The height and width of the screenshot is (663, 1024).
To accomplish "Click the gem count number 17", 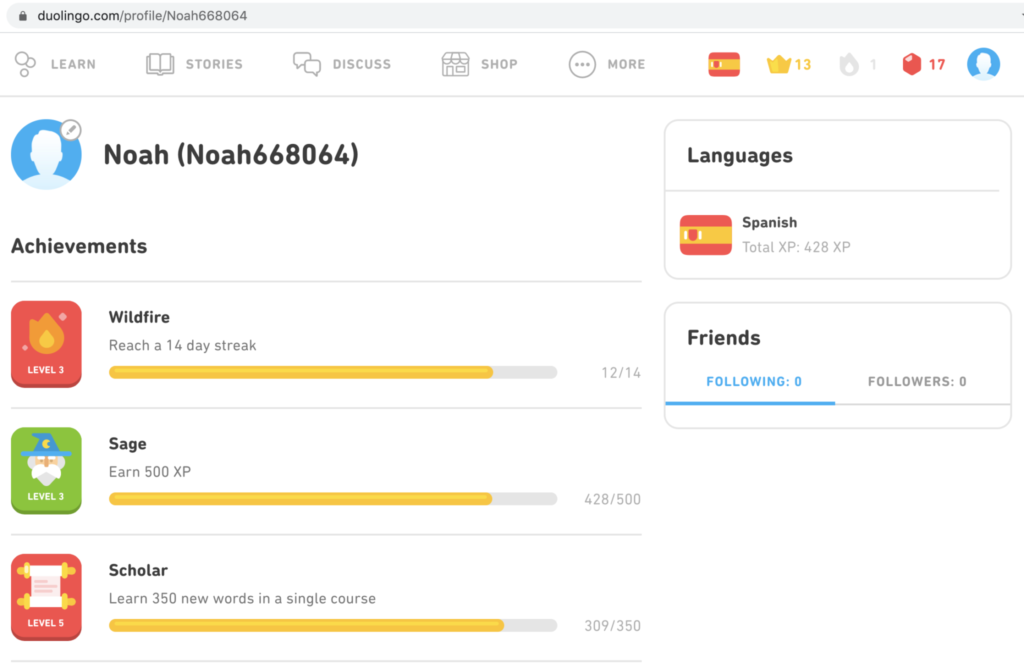I will 936,65.
